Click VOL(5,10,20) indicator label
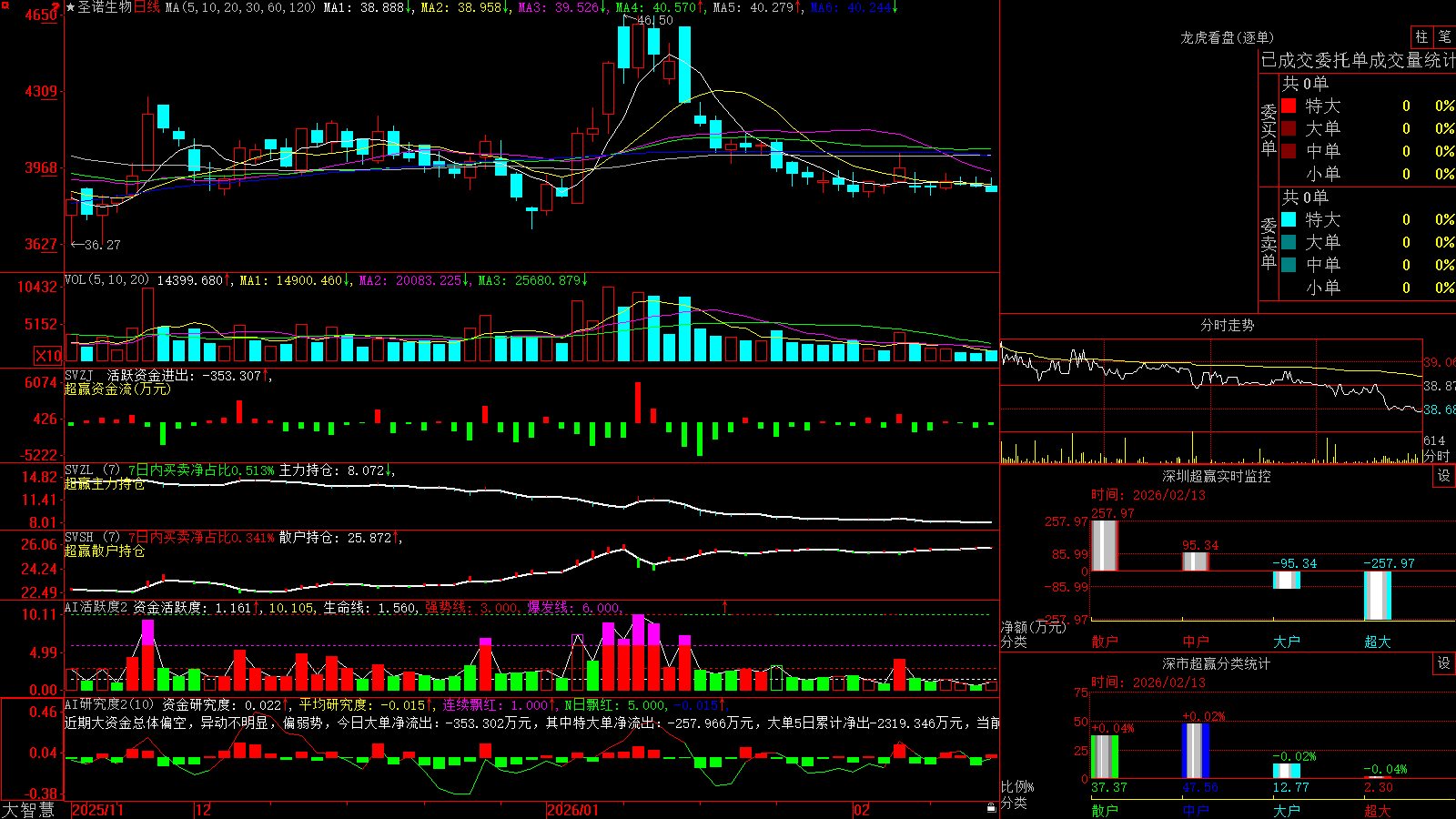Image resolution: width=1456 pixels, height=819 pixels. (107, 280)
